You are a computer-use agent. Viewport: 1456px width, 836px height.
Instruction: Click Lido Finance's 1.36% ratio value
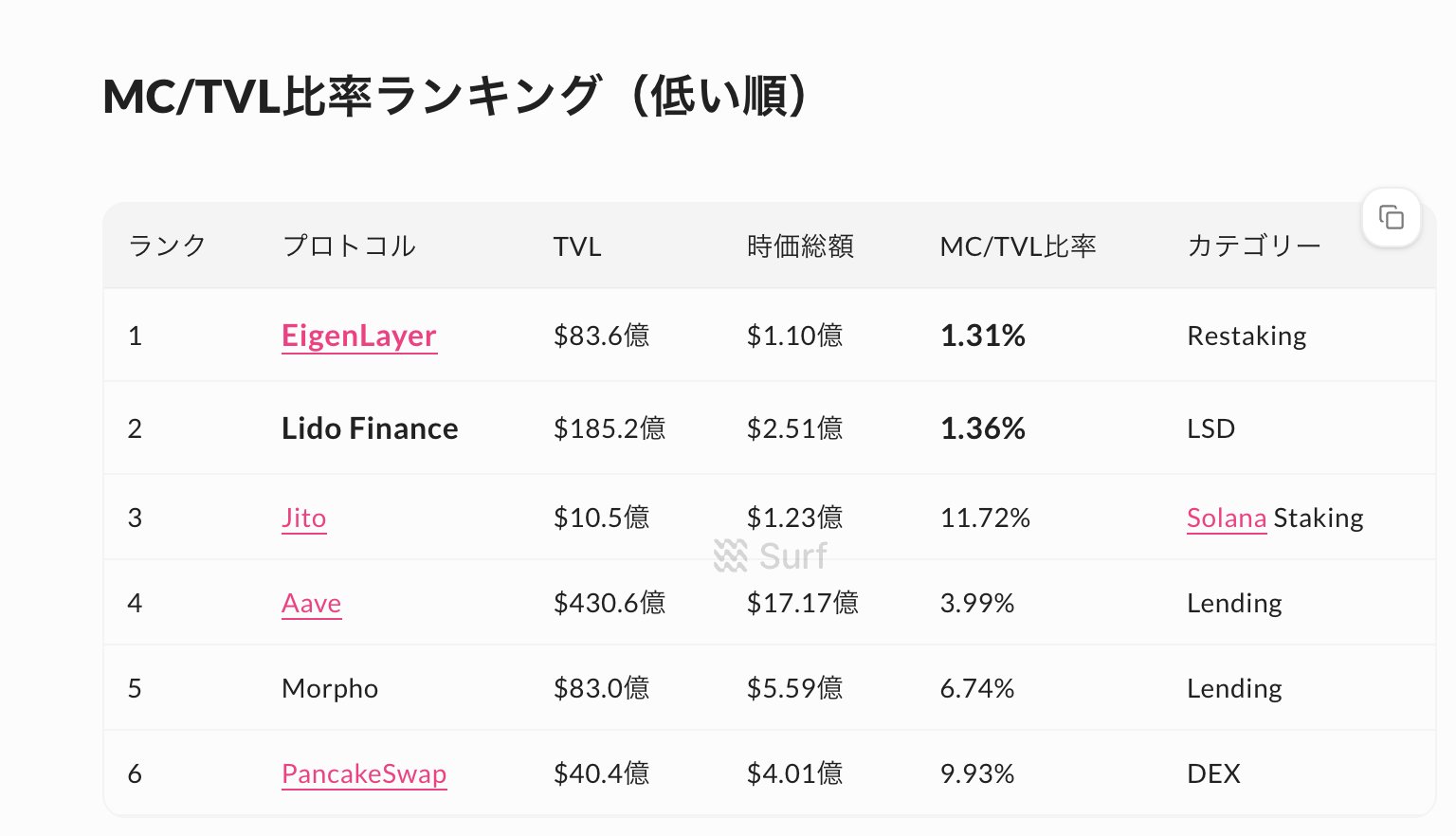tap(982, 428)
